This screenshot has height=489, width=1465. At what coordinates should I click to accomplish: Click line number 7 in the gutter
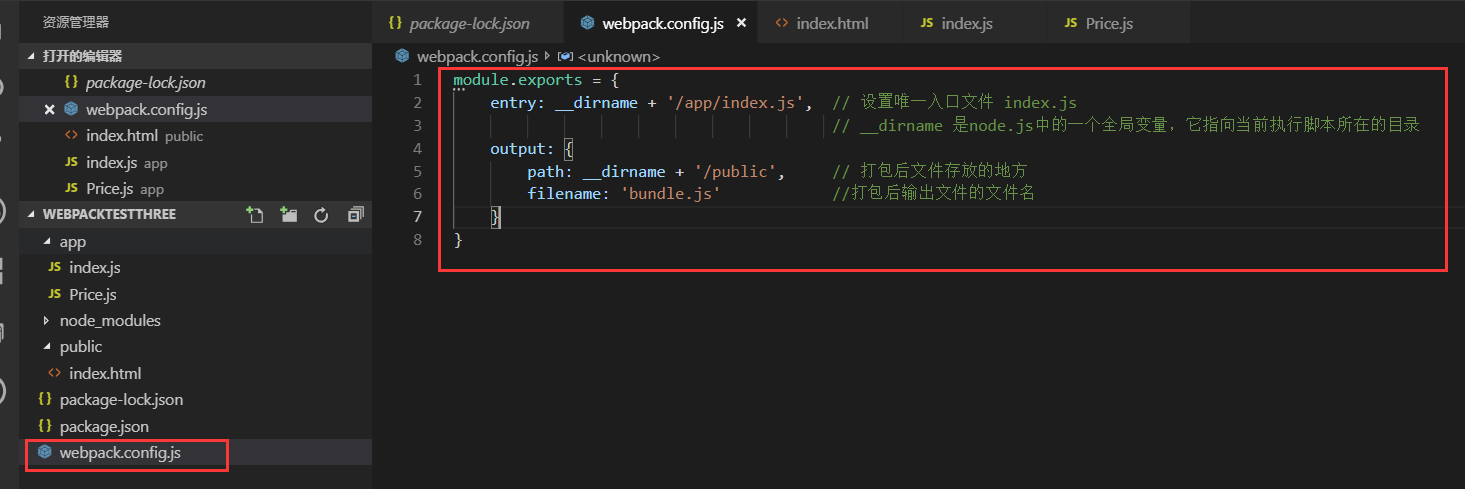click(417, 217)
